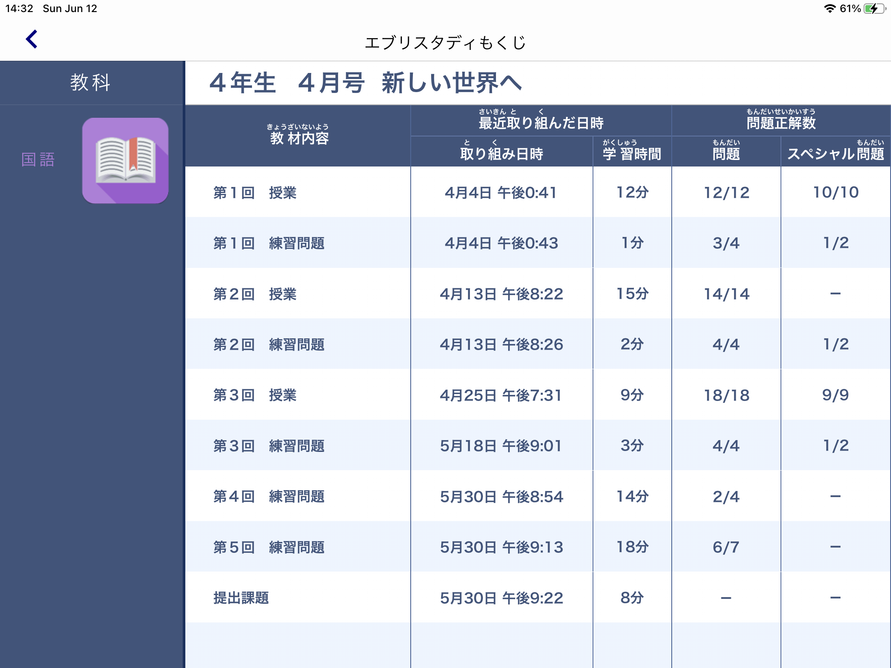Image resolution: width=891 pixels, height=668 pixels.
Task: Open the 国語 book icon
Action: pos(125,160)
